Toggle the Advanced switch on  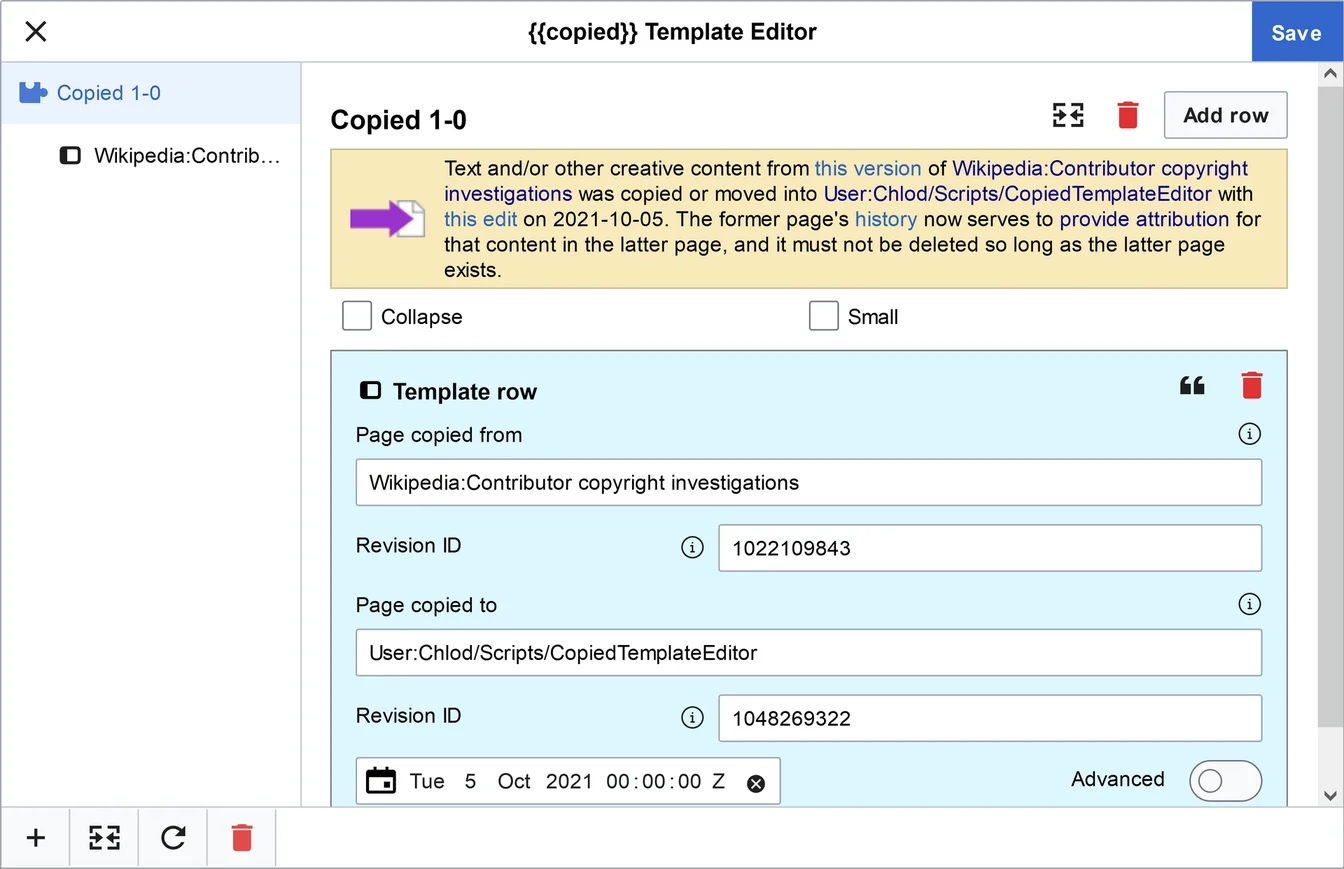pyautogui.click(x=1225, y=781)
